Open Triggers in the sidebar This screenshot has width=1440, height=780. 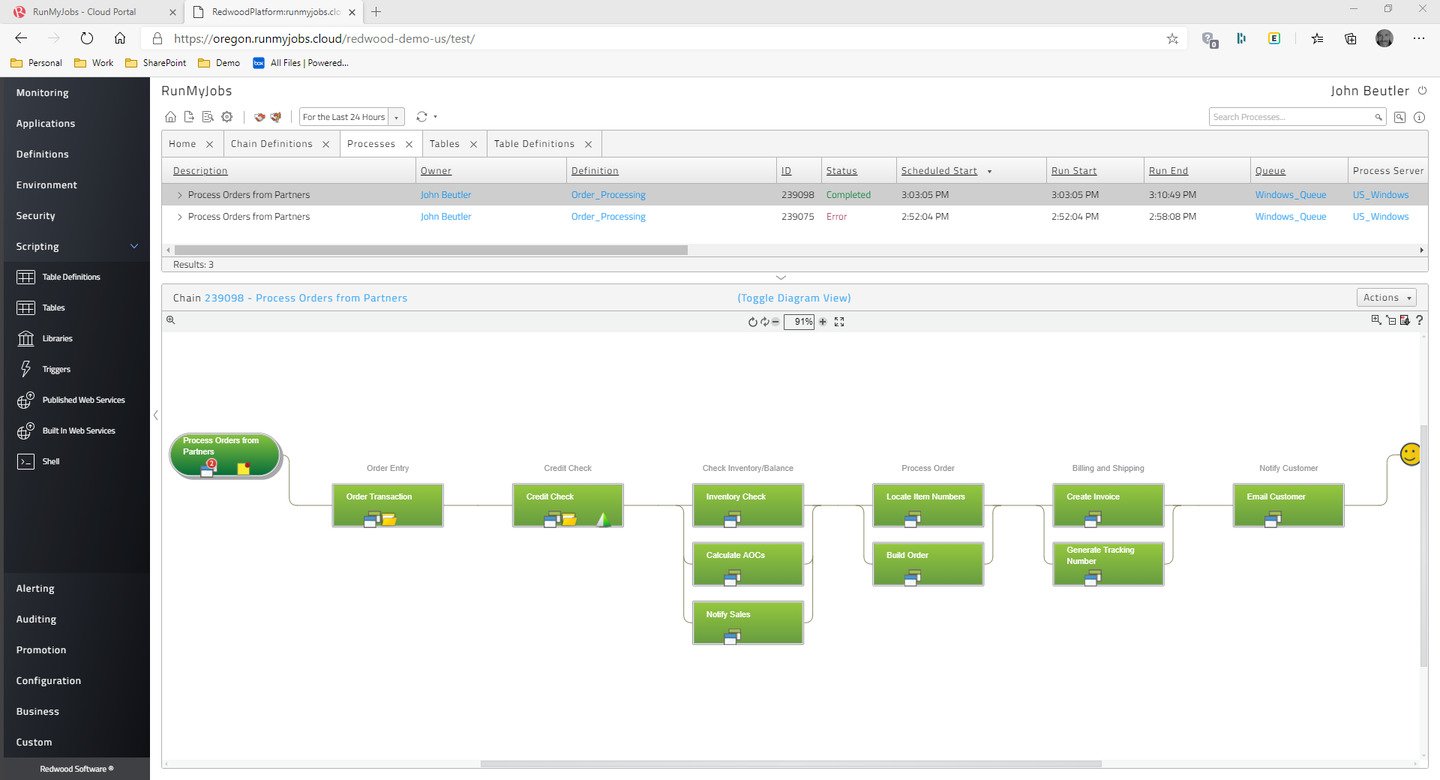click(56, 369)
